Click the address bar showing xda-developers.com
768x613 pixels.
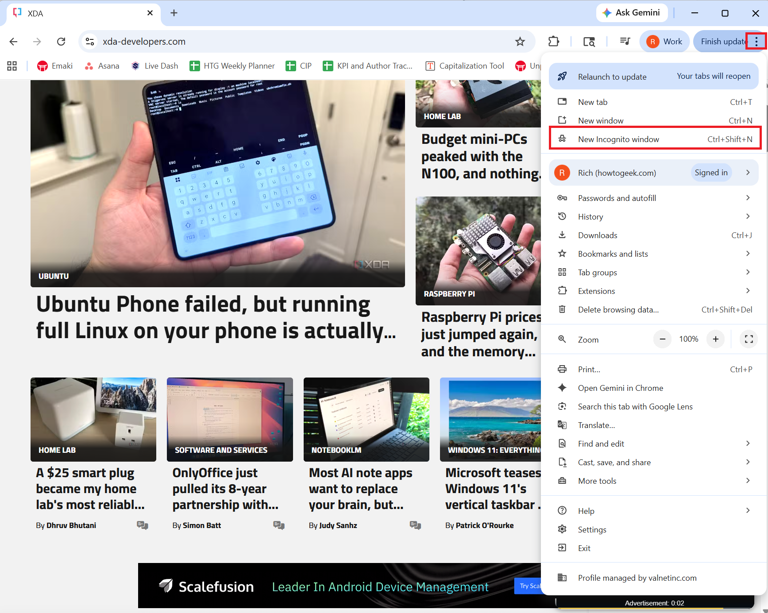(x=300, y=42)
